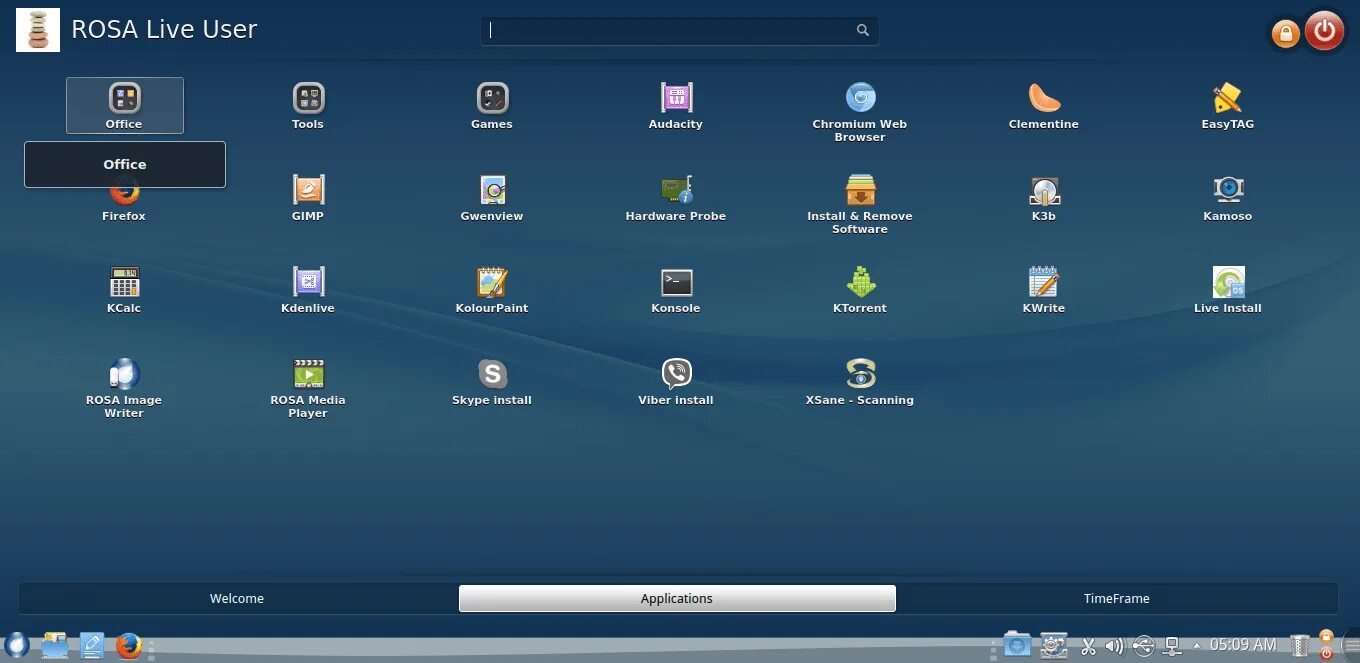
Task: Open the volume control in the tray
Action: [x=1115, y=646]
